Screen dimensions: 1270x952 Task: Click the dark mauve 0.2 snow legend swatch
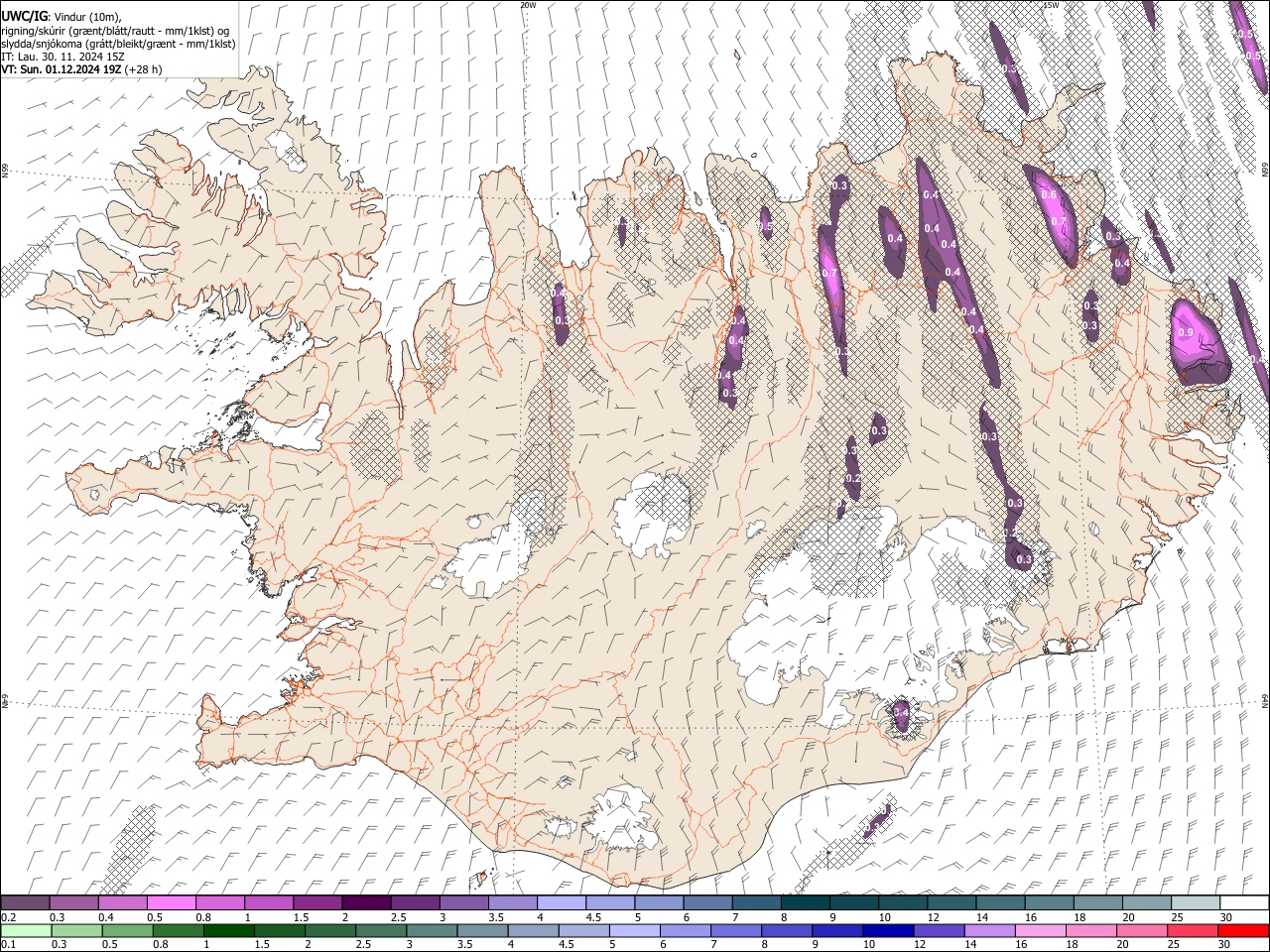[x=25, y=903]
